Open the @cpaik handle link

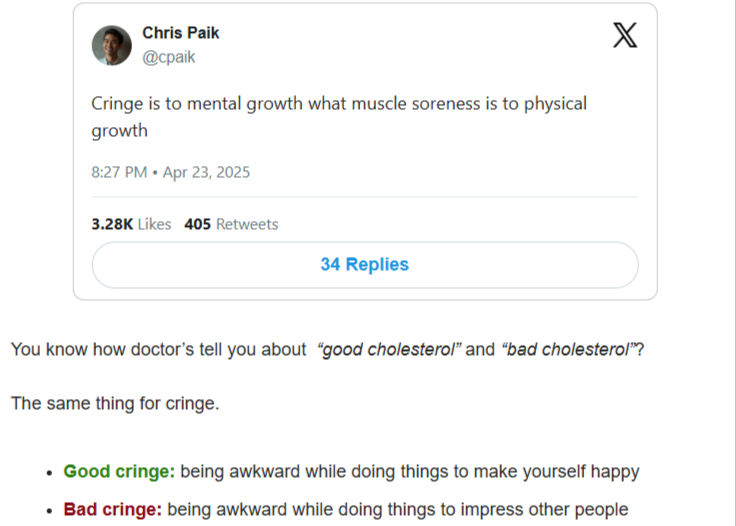[169, 57]
